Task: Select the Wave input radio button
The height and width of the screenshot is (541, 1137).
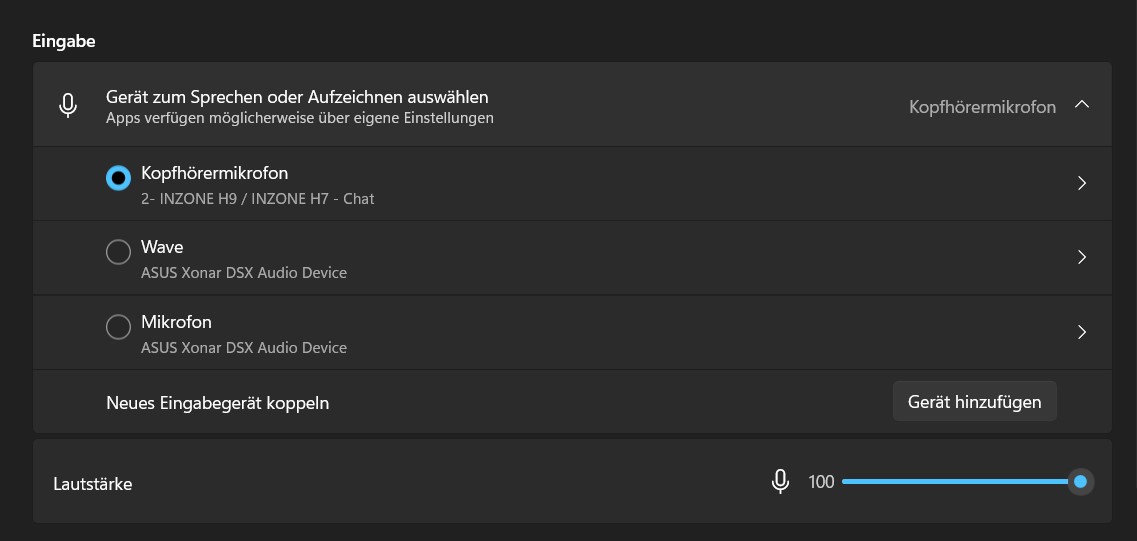Action: pyautogui.click(x=118, y=253)
